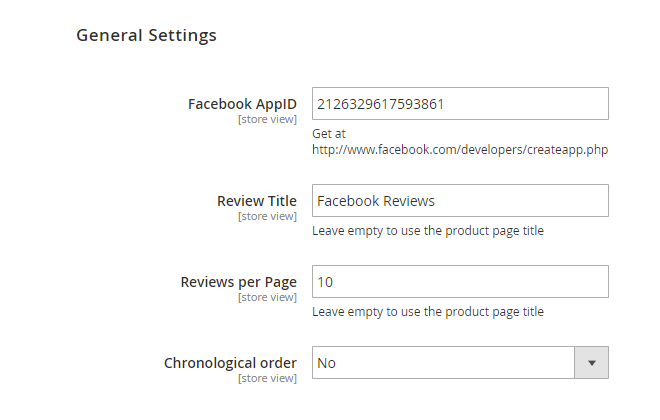
Task: Open the Chronological order dropdown
Action: click(445, 363)
